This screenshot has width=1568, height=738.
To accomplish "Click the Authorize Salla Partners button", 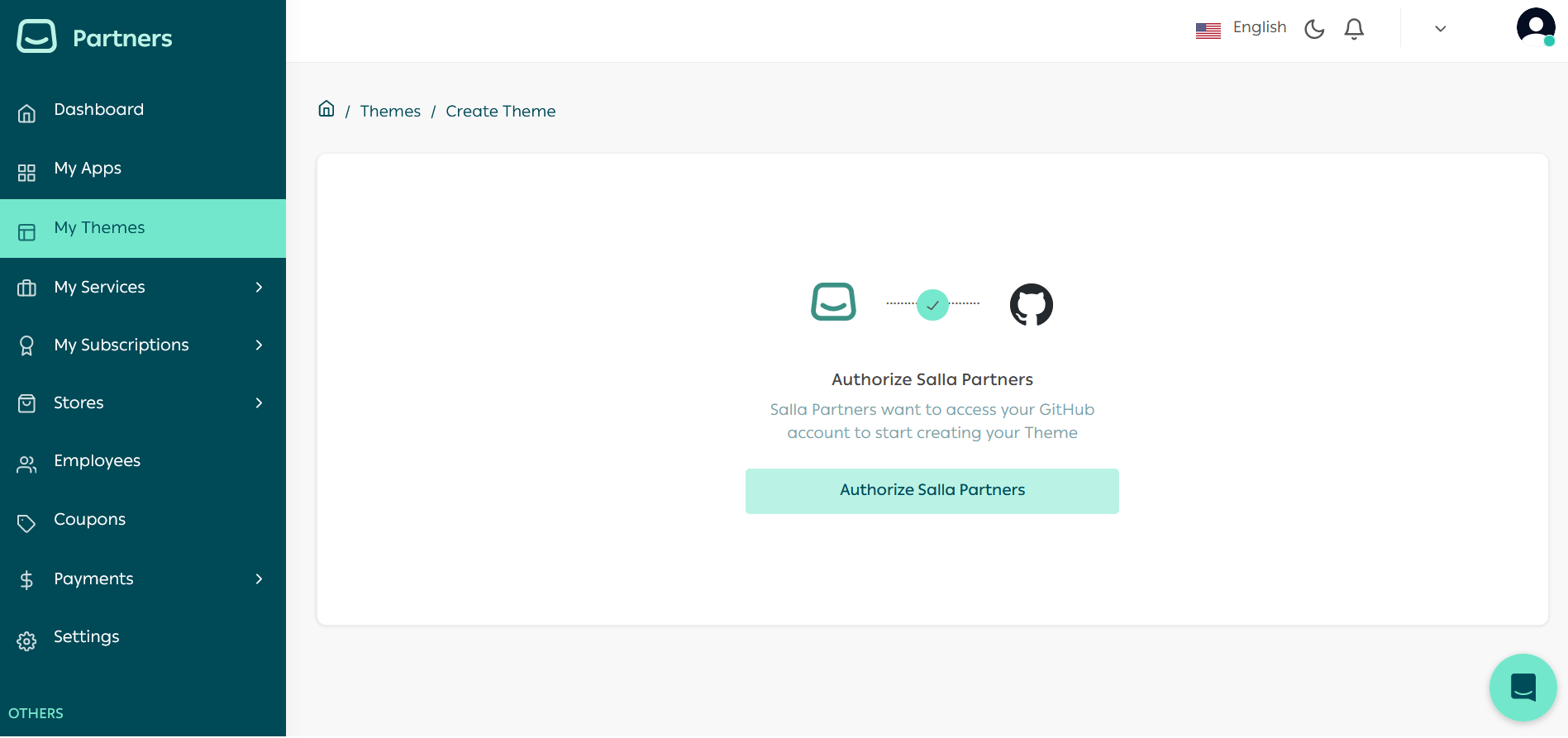I will (932, 491).
